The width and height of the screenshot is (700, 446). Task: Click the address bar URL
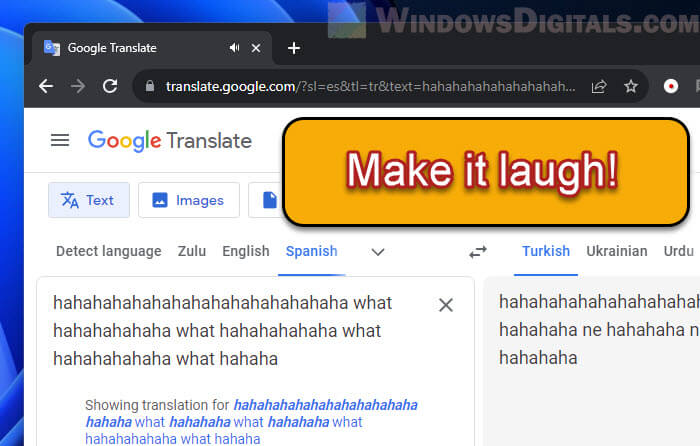pos(371,86)
